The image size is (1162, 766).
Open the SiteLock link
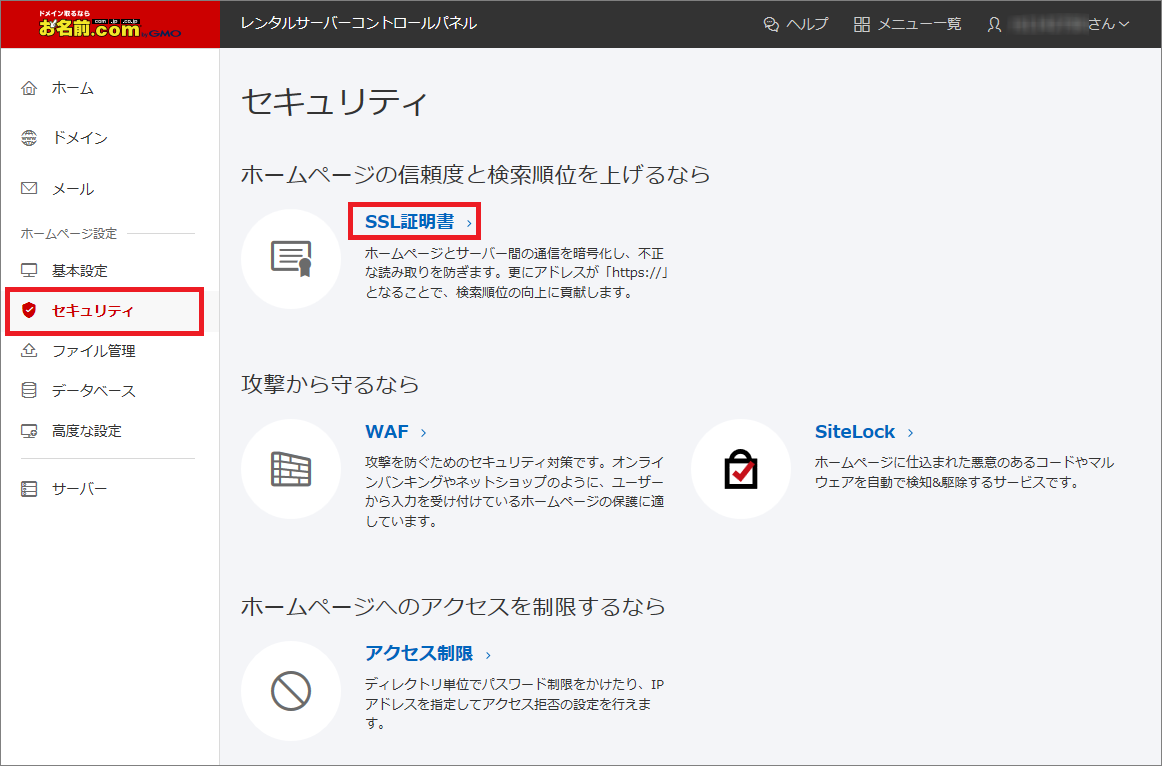(x=854, y=432)
